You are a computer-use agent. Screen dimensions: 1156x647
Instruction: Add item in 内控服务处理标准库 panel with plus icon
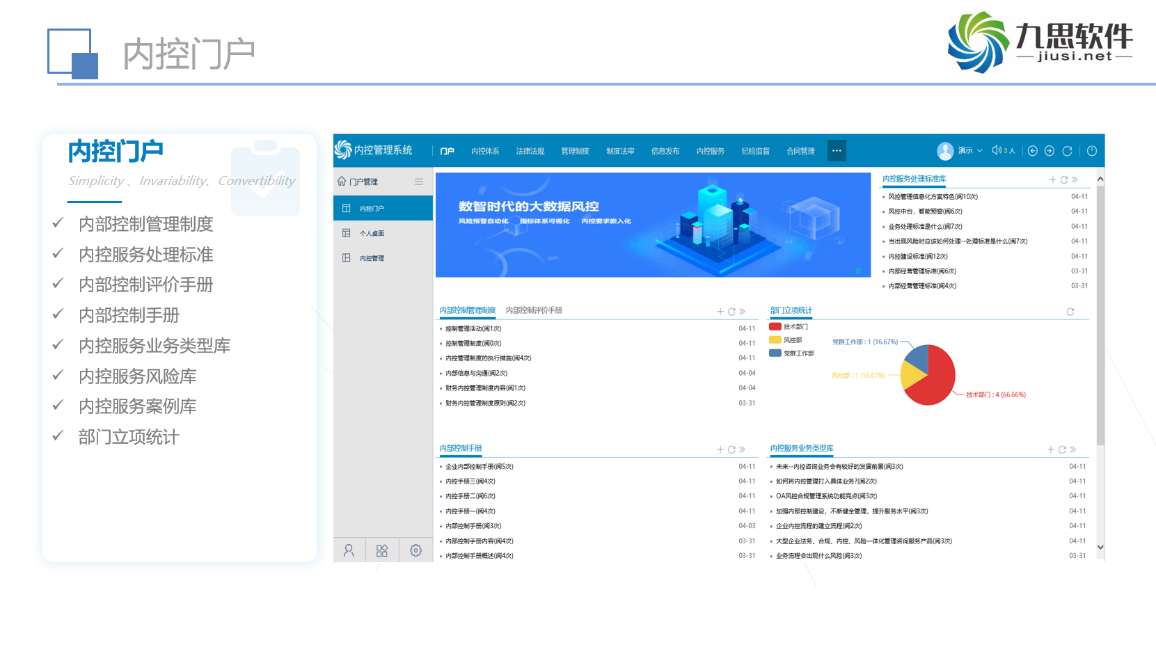coord(1052,180)
